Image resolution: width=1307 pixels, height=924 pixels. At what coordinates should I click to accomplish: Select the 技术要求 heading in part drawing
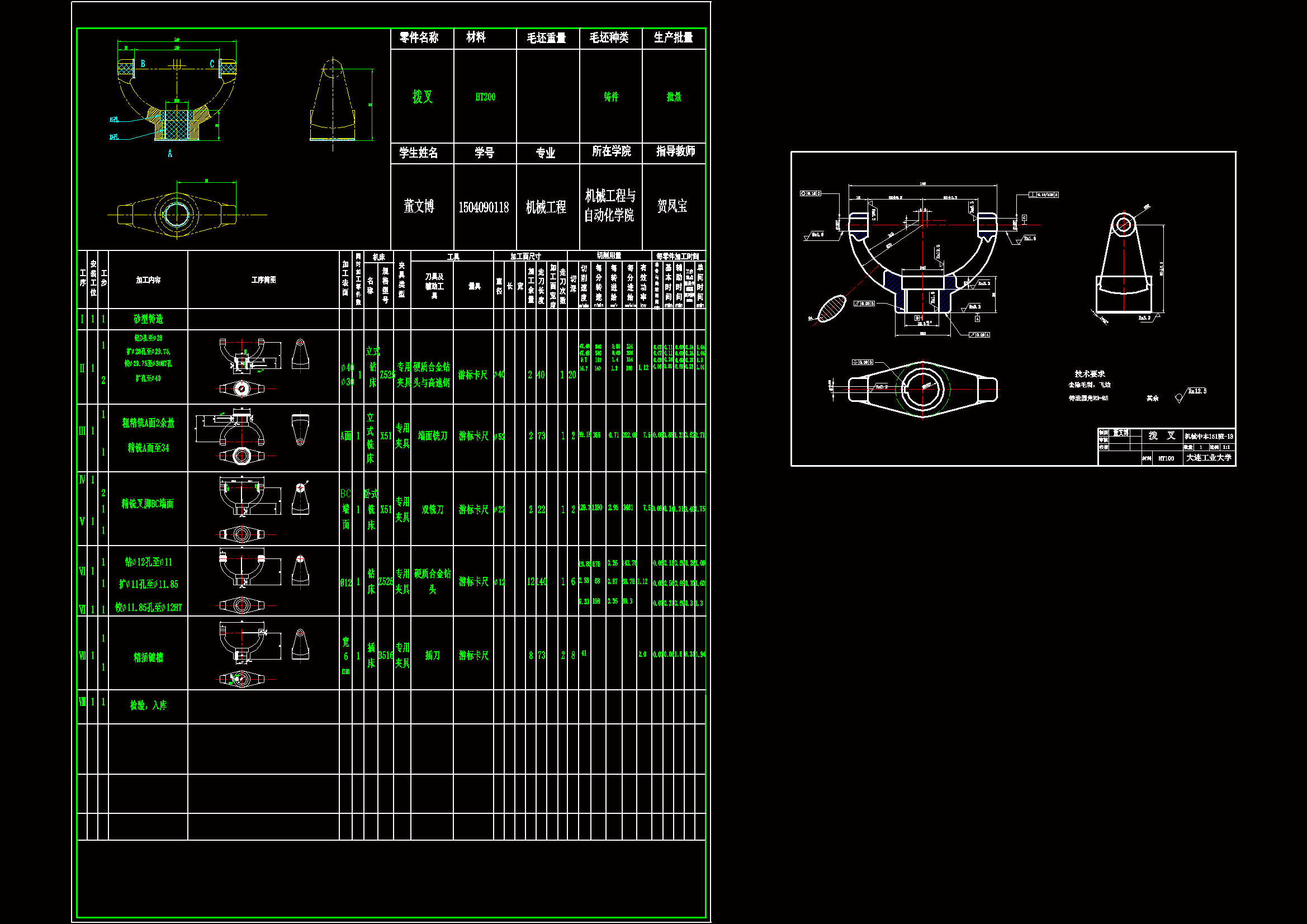tap(1090, 374)
